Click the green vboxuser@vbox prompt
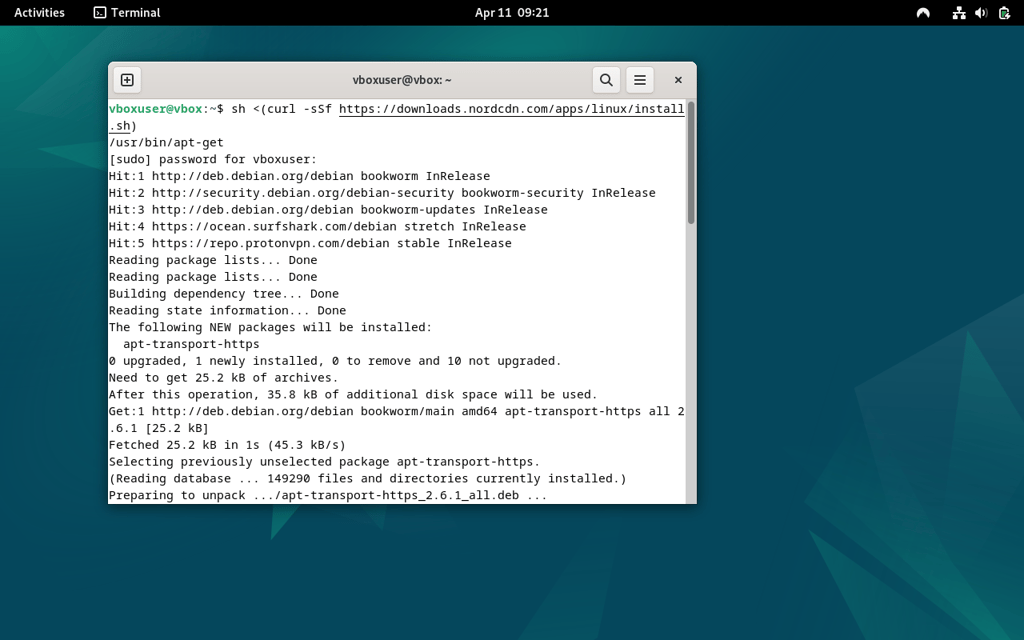1024x640 pixels. coord(155,109)
